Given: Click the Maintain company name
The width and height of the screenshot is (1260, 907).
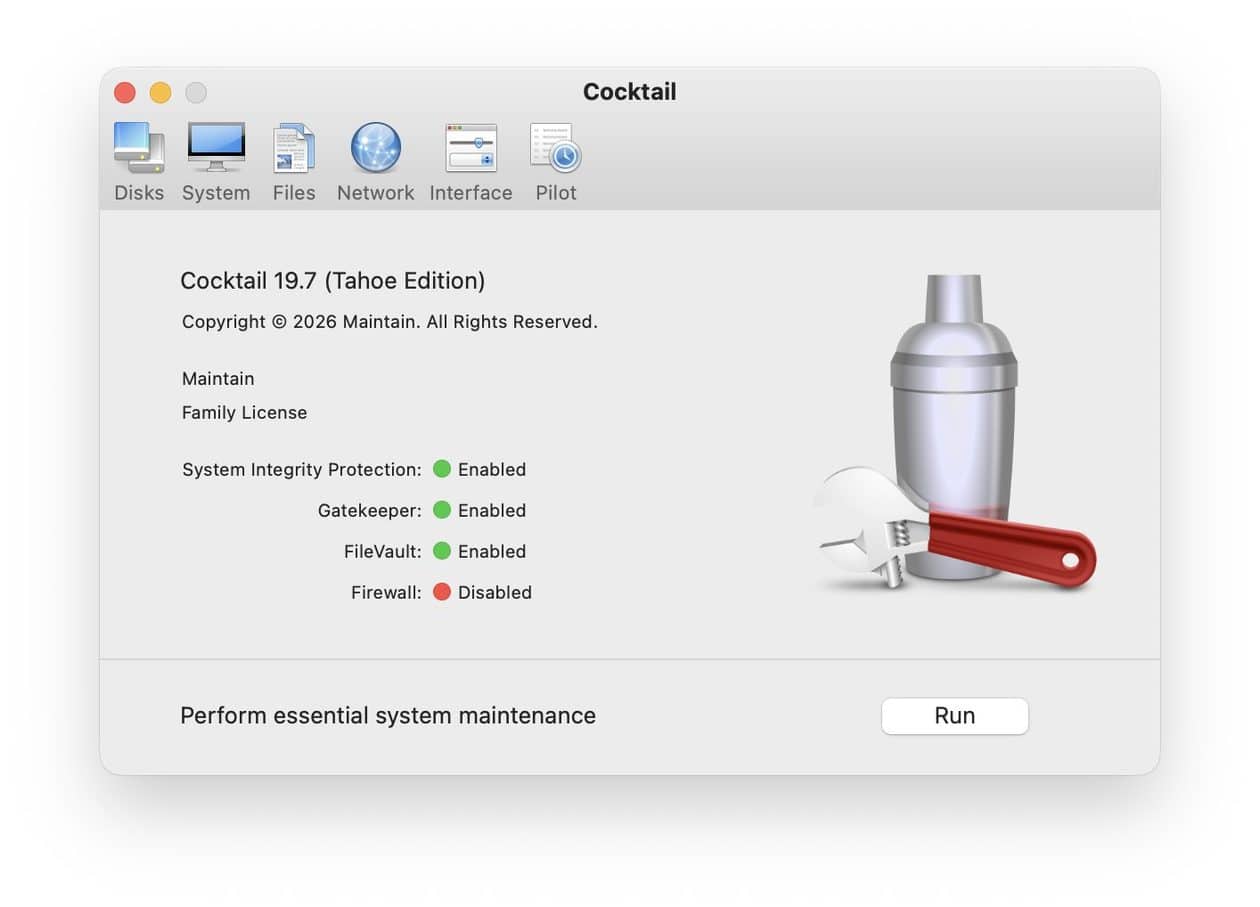Looking at the screenshot, I should tap(217, 378).
